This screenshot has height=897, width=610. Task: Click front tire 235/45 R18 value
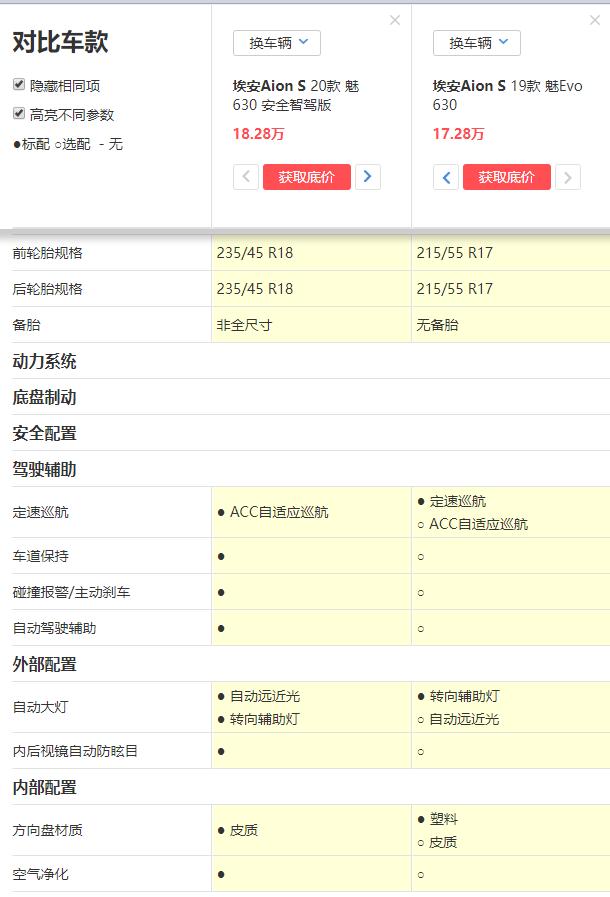point(255,253)
